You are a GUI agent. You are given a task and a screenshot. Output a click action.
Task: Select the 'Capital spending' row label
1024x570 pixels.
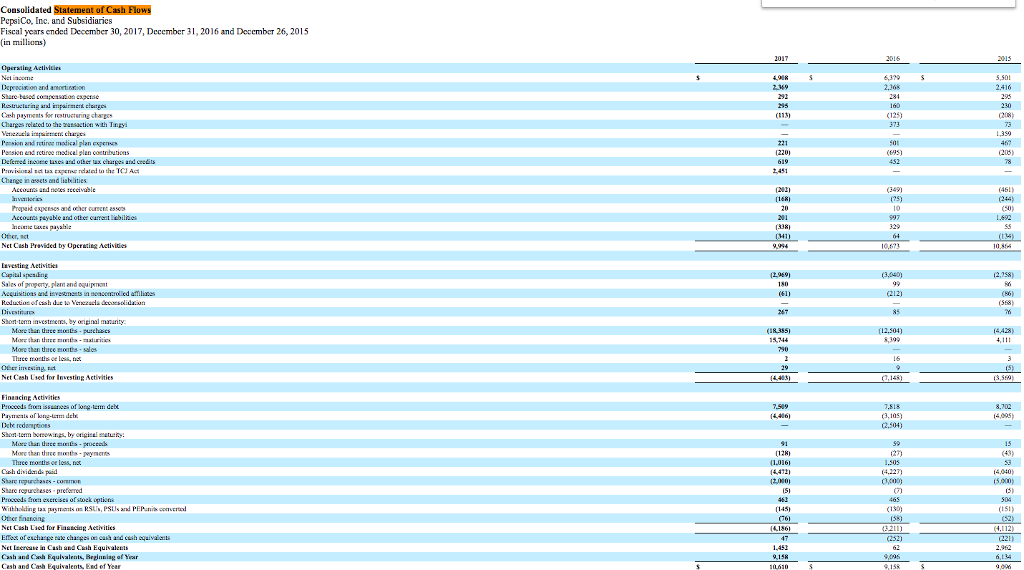[x=24, y=275]
